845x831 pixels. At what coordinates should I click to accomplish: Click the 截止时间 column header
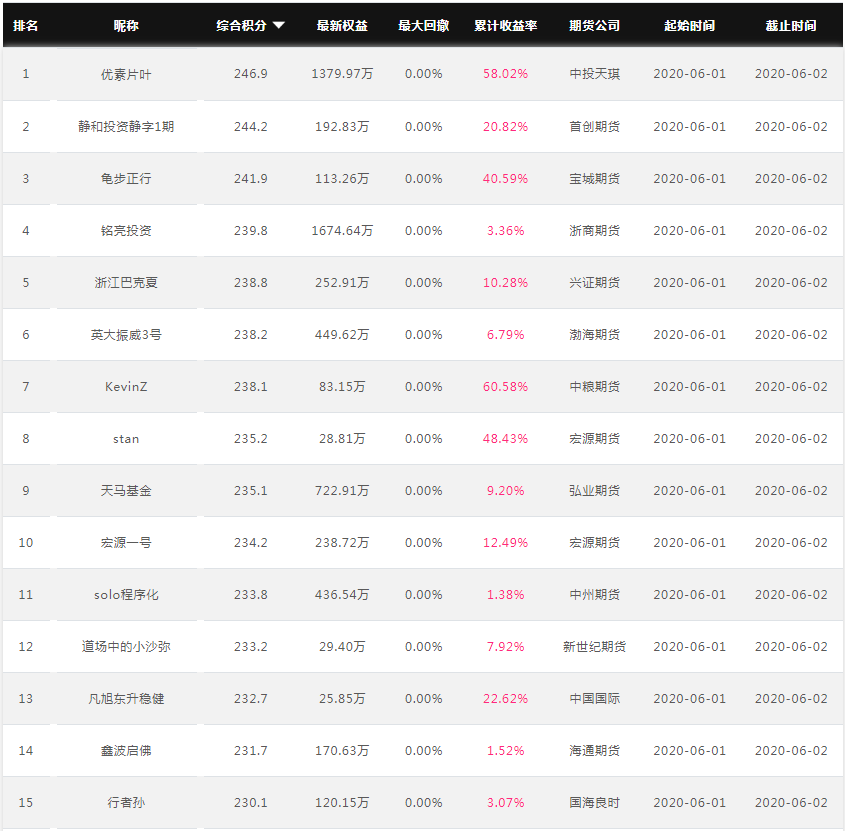[x=791, y=25]
